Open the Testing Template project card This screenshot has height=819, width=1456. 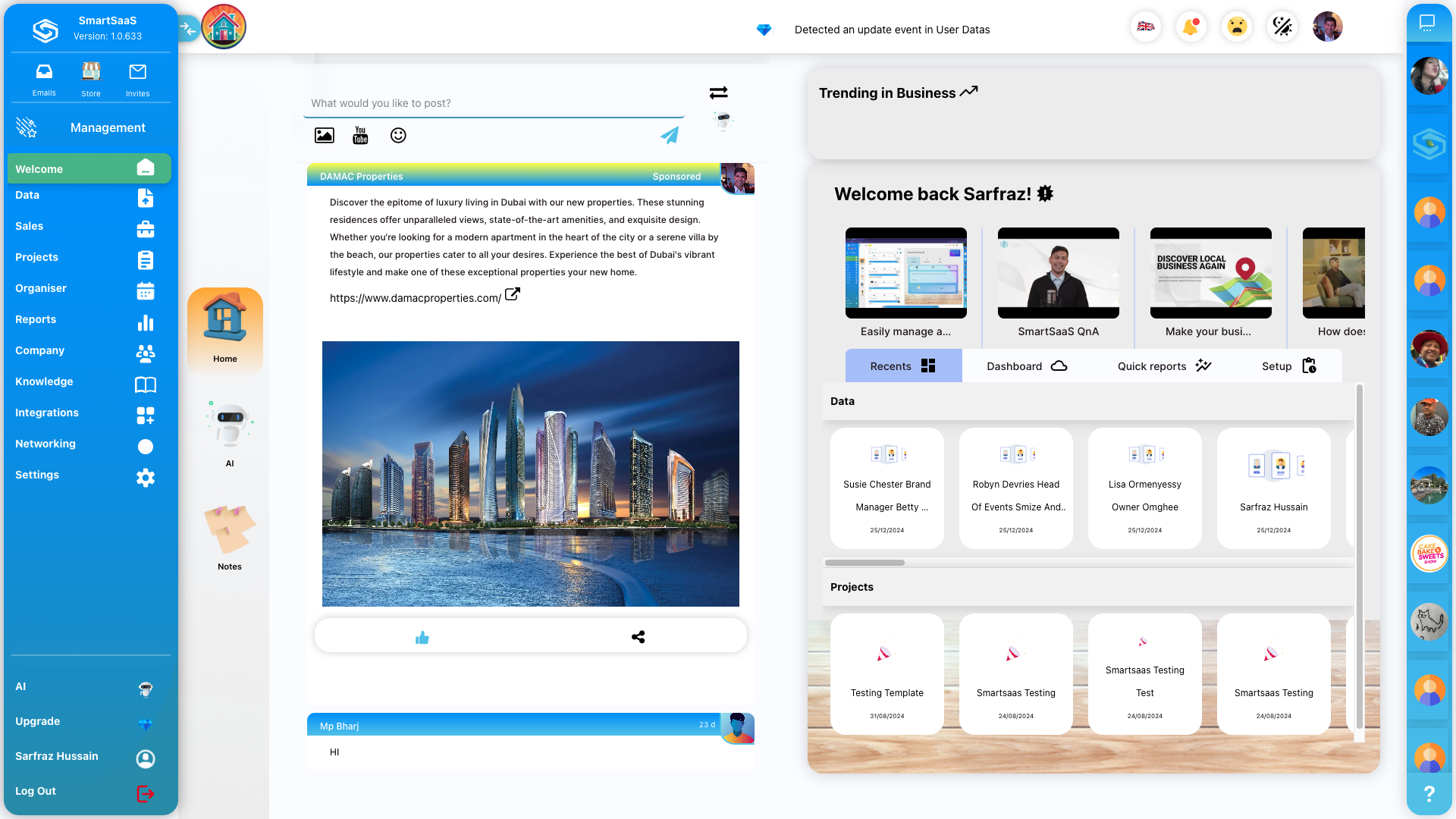[887, 674]
